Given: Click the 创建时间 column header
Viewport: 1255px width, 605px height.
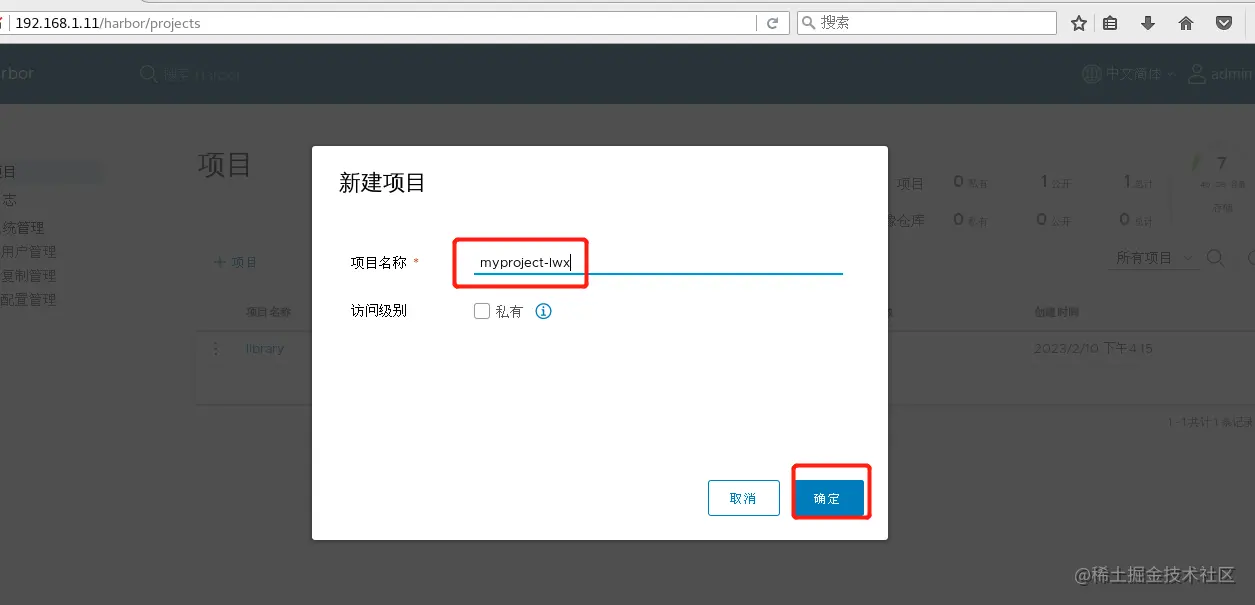Looking at the screenshot, I should click(1056, 312).
